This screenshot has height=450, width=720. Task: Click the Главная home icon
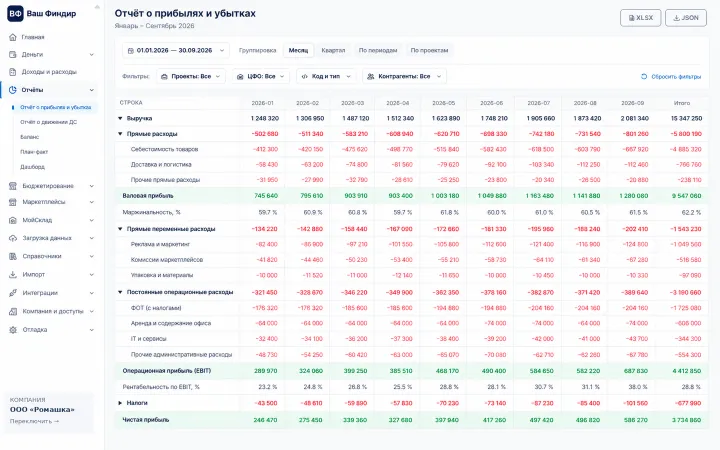pyautogui.click(x=13, y=37)
